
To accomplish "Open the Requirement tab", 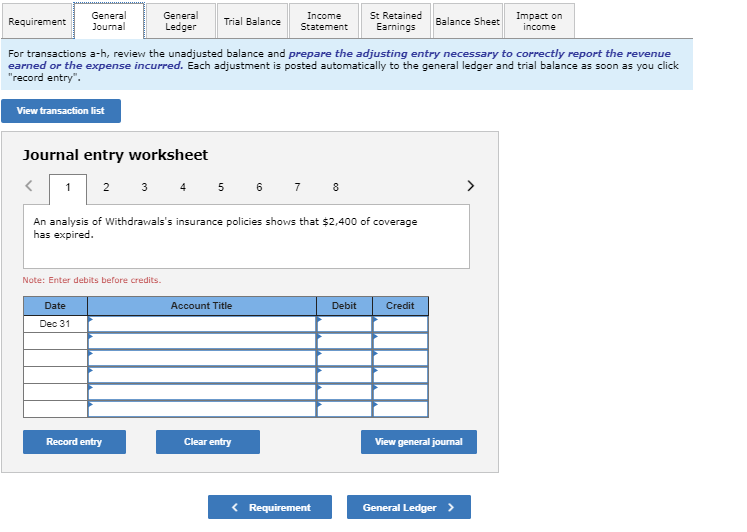I will click(x=37, y=21).
